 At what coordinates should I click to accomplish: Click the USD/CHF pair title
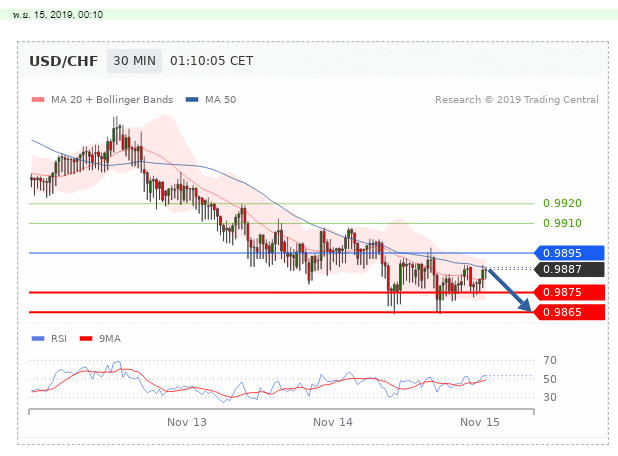(63, 61)
